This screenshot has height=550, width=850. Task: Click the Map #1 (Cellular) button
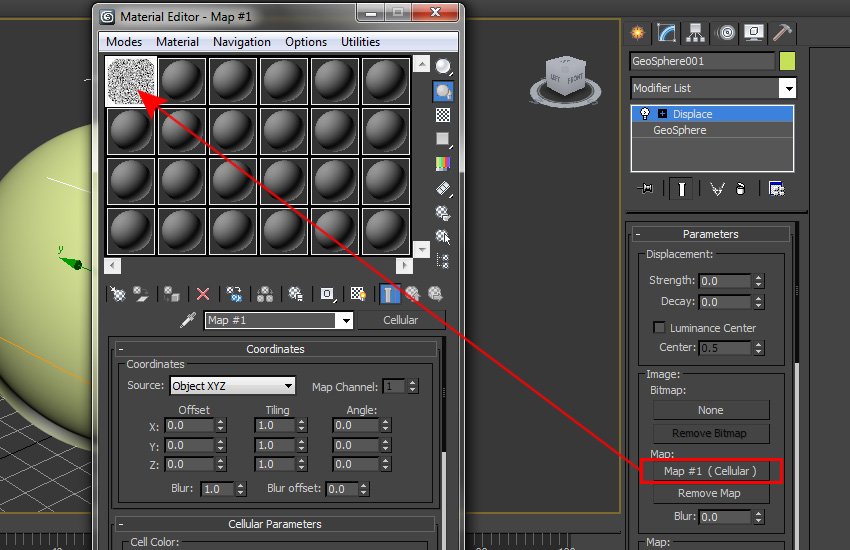tap(710, 470)
